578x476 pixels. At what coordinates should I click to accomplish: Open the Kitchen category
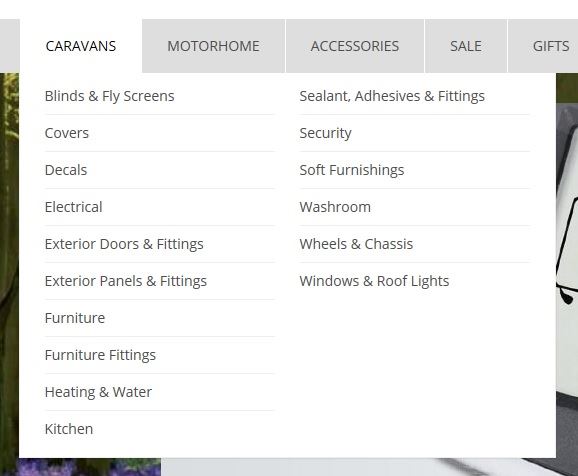[69, 429]
